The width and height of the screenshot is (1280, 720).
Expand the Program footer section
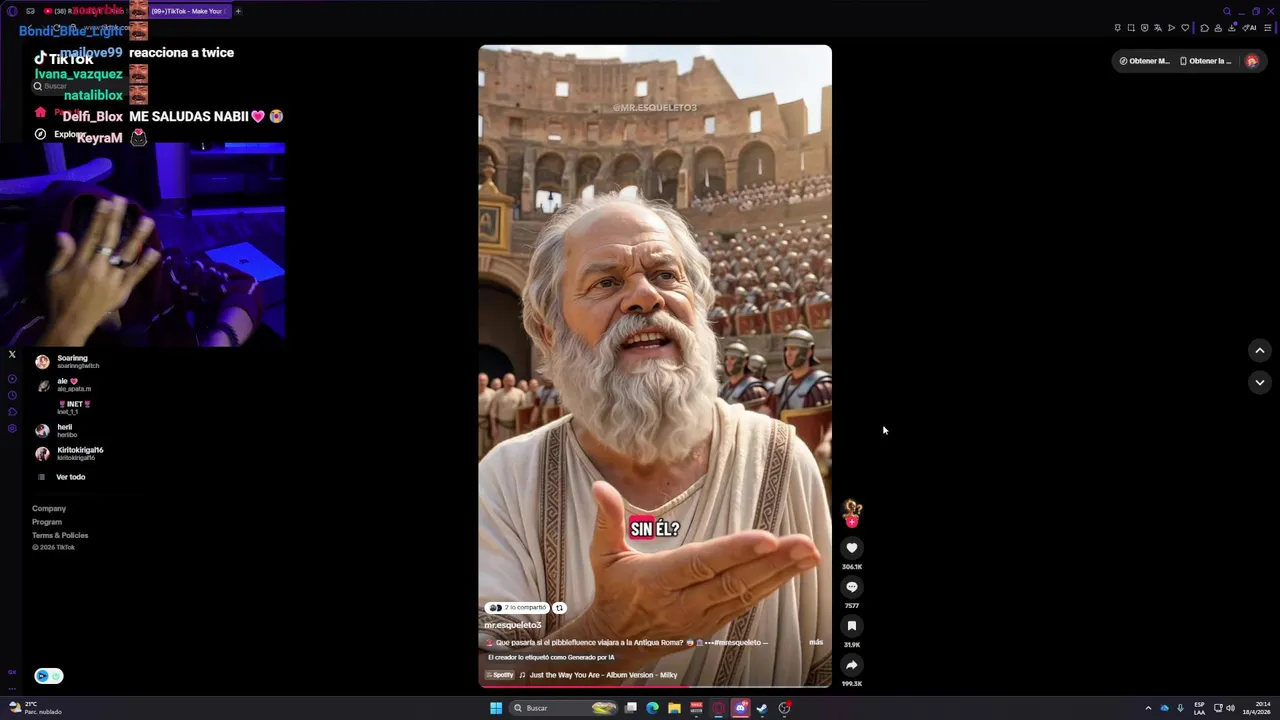tap(47, 522)
